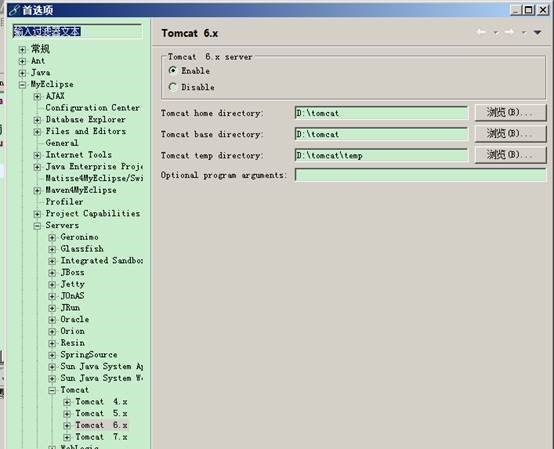Select Configuration Center in the tree
The image size is (554, 449).
click(x=93, y=108)
